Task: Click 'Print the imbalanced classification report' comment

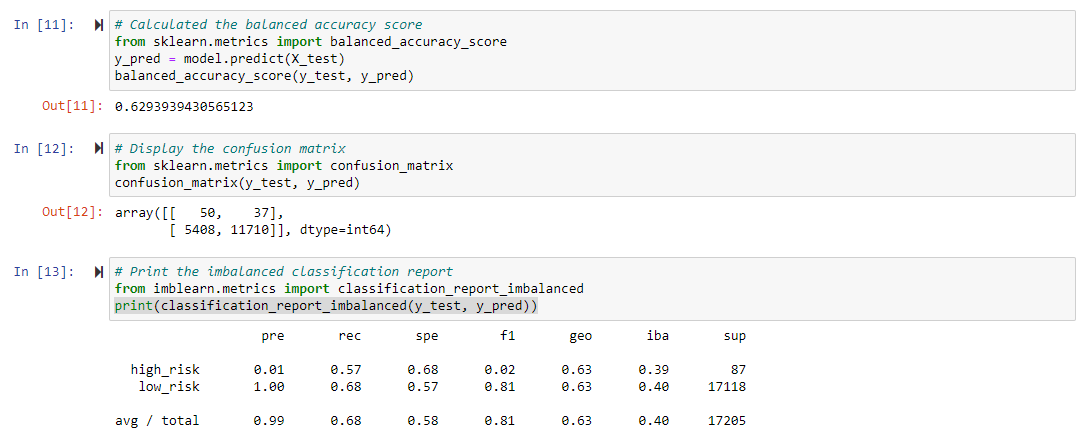Action: [283, 271]
